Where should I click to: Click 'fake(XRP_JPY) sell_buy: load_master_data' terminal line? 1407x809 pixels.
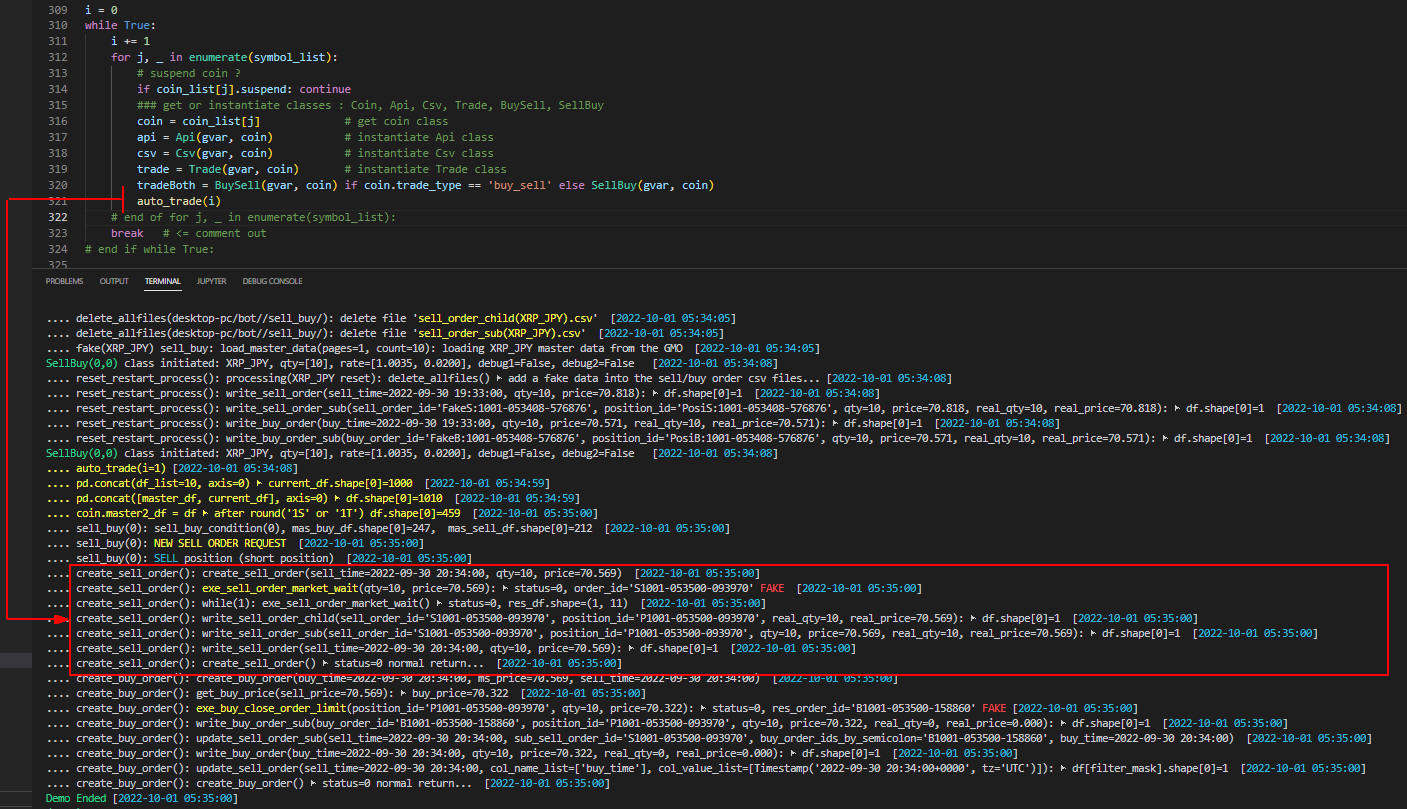[x=432, y=348]
